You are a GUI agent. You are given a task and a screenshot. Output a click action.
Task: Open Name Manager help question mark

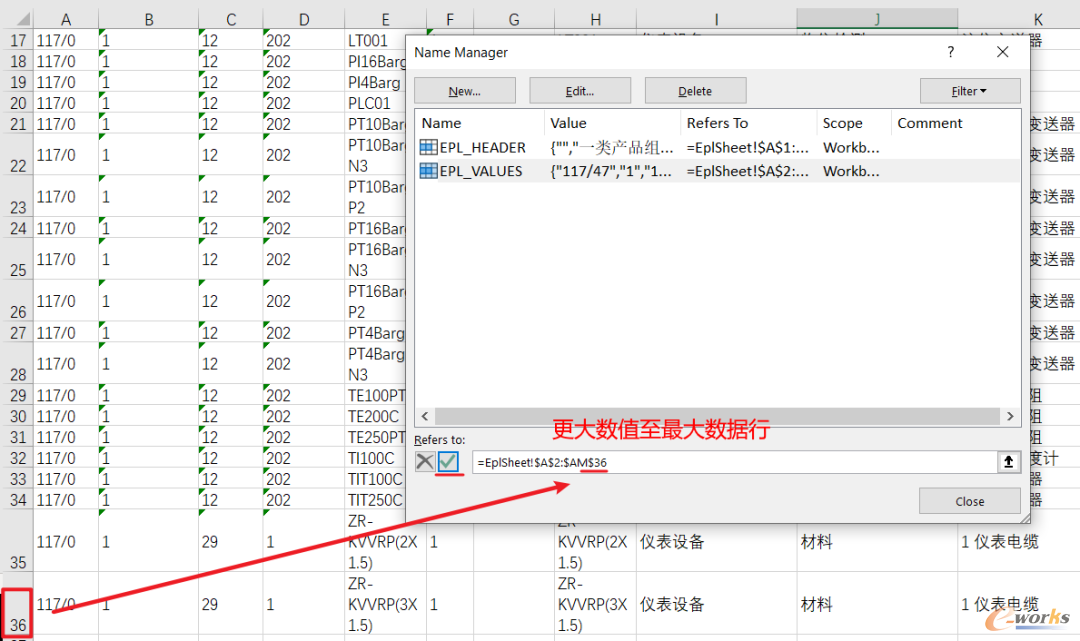(x=951, y=52)
